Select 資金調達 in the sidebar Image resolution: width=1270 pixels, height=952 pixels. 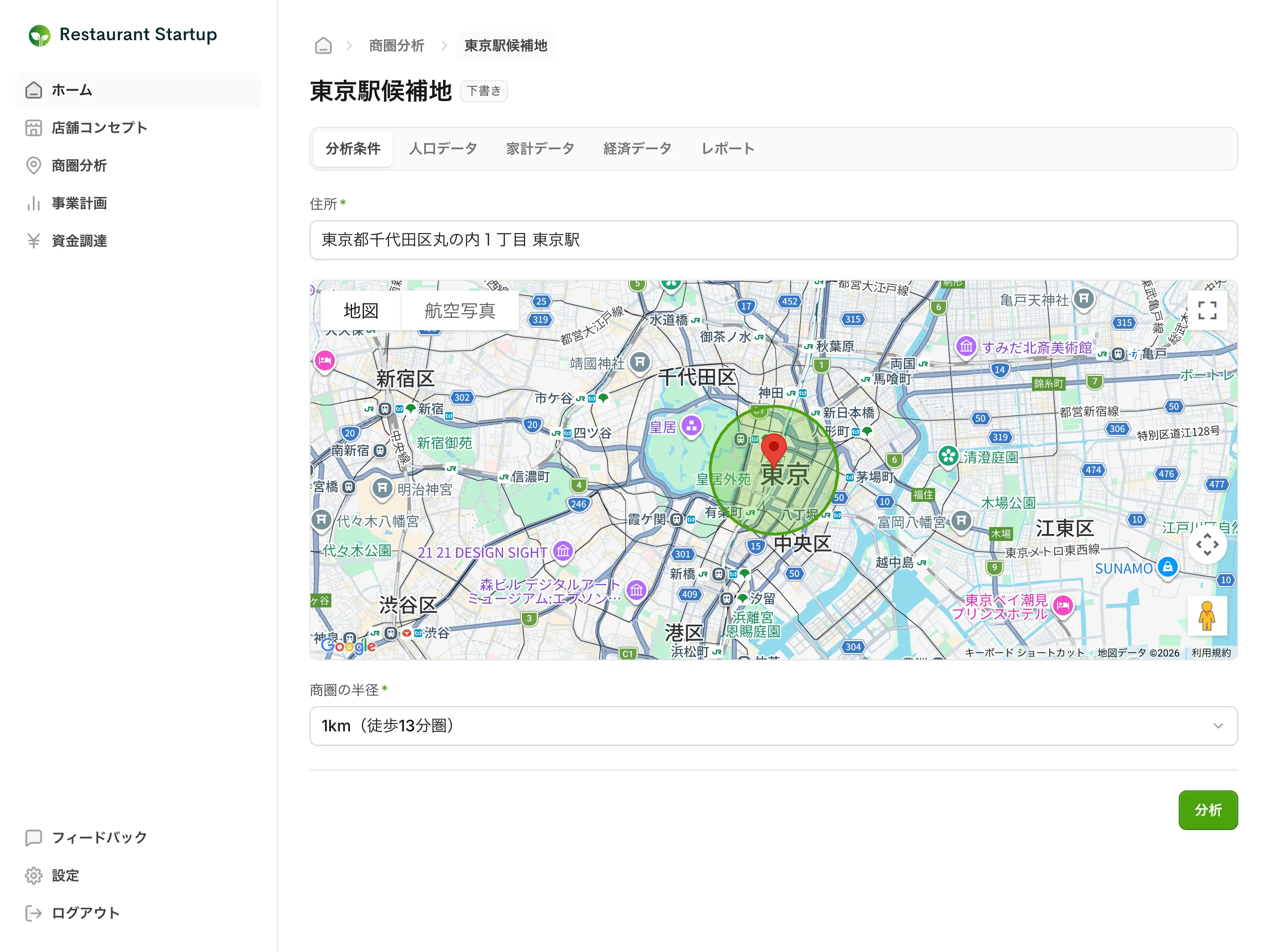click(x=138, y=240)
